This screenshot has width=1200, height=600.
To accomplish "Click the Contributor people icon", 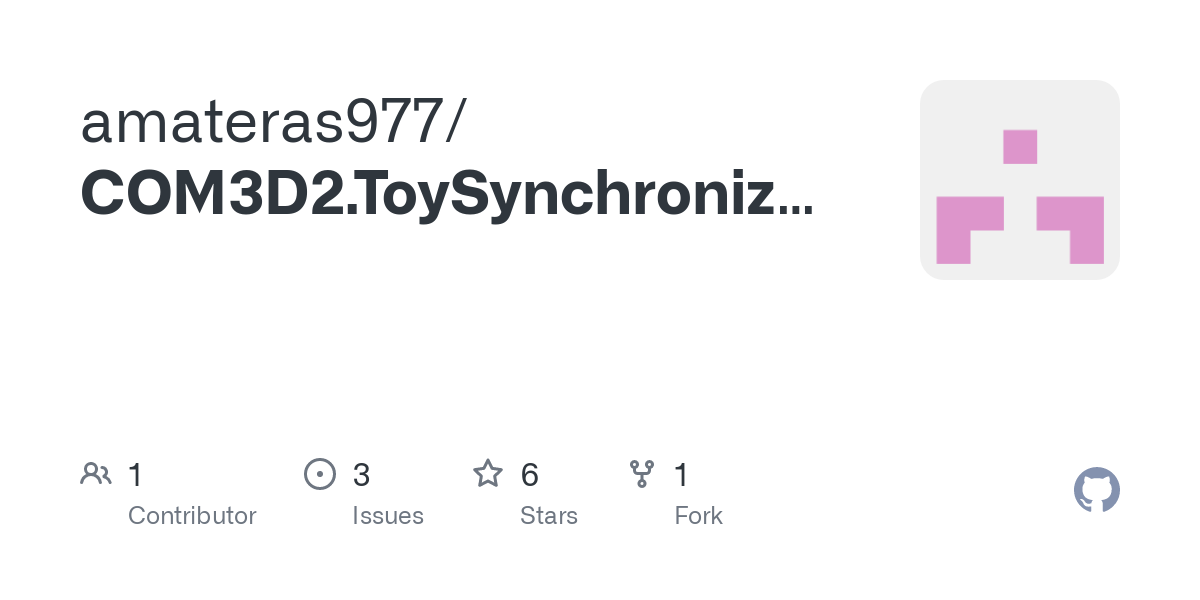I will (96, 474).
